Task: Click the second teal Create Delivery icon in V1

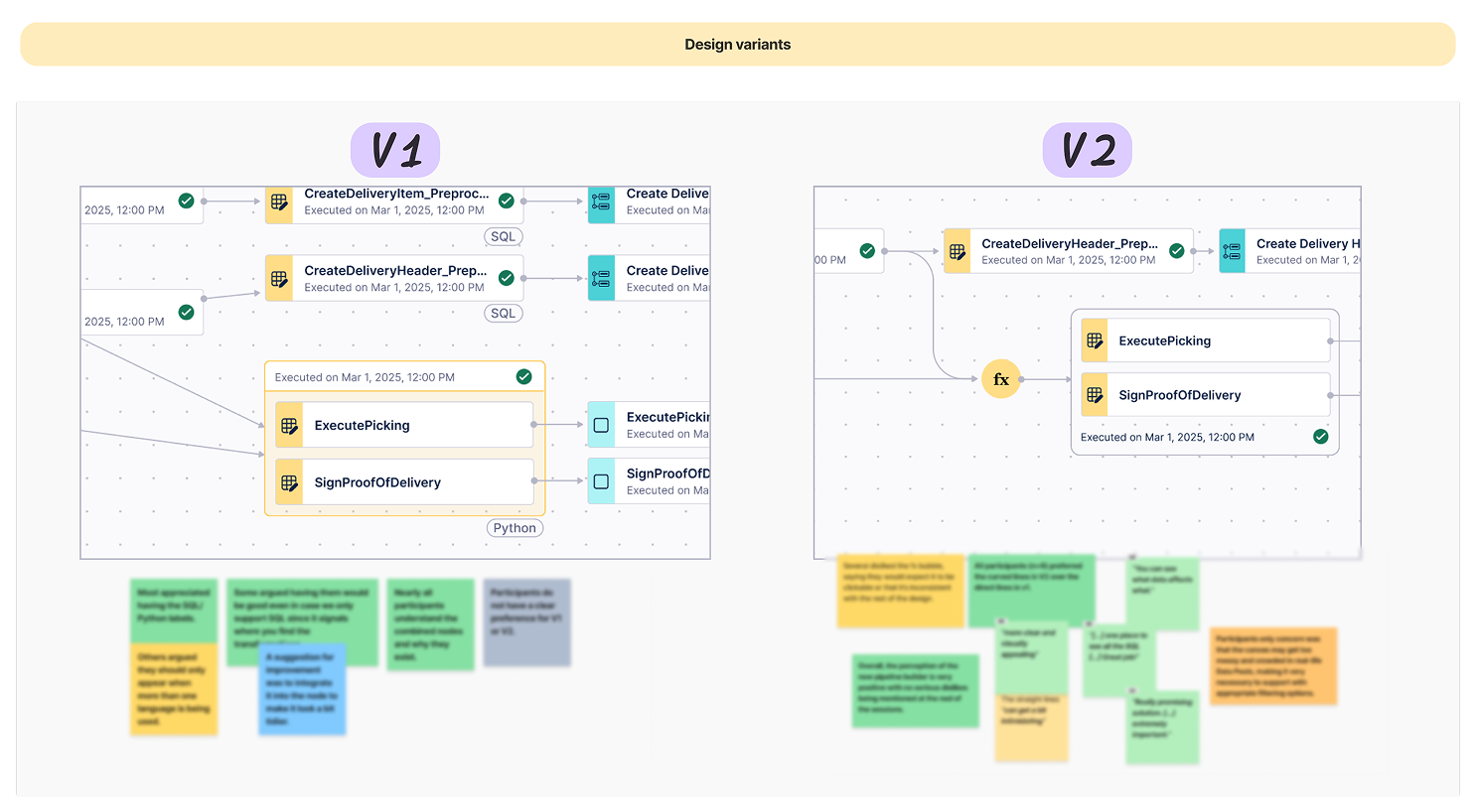Action: tap(601, 278)
